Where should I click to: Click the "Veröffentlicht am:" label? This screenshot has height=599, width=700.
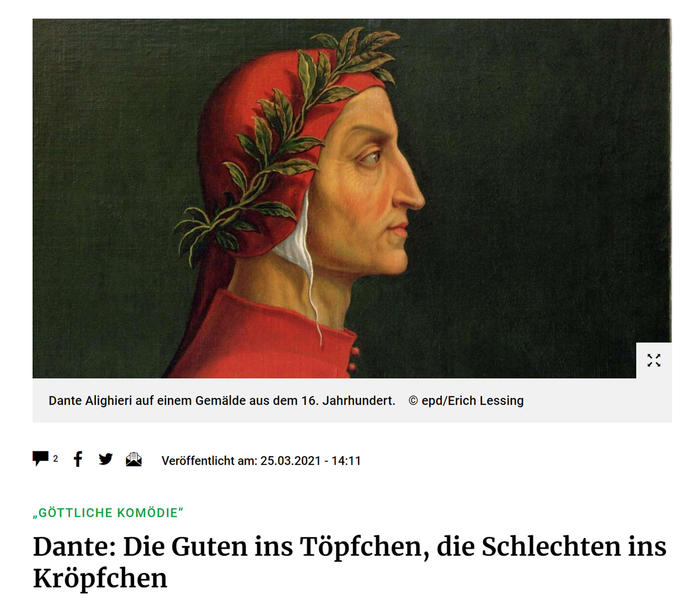coord(209,461)
